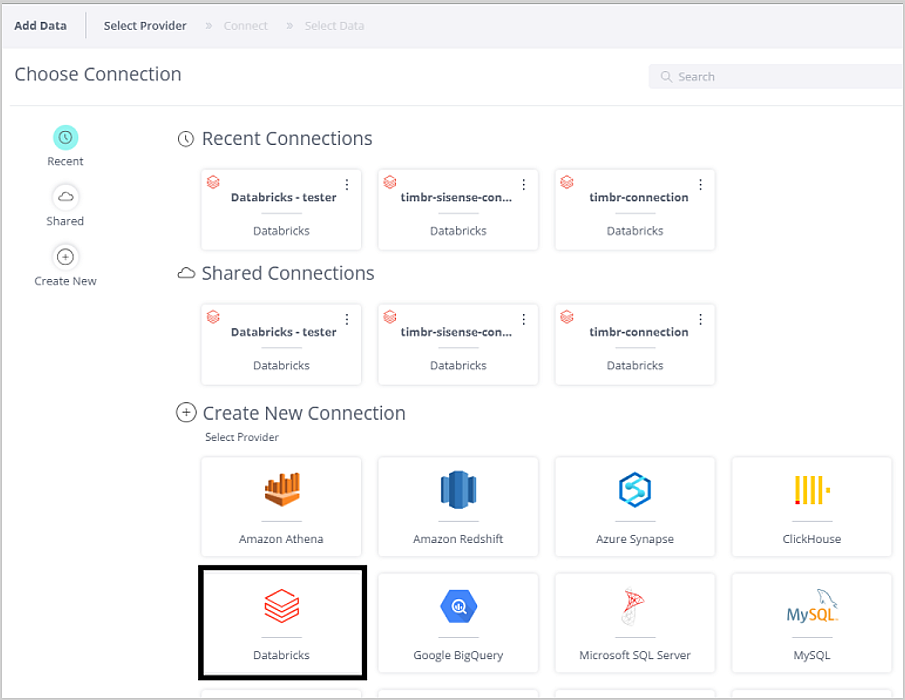Open options menu for recent timbr-connection
Viewport: 905px width, 700px height.
click(x=700, y=185)
